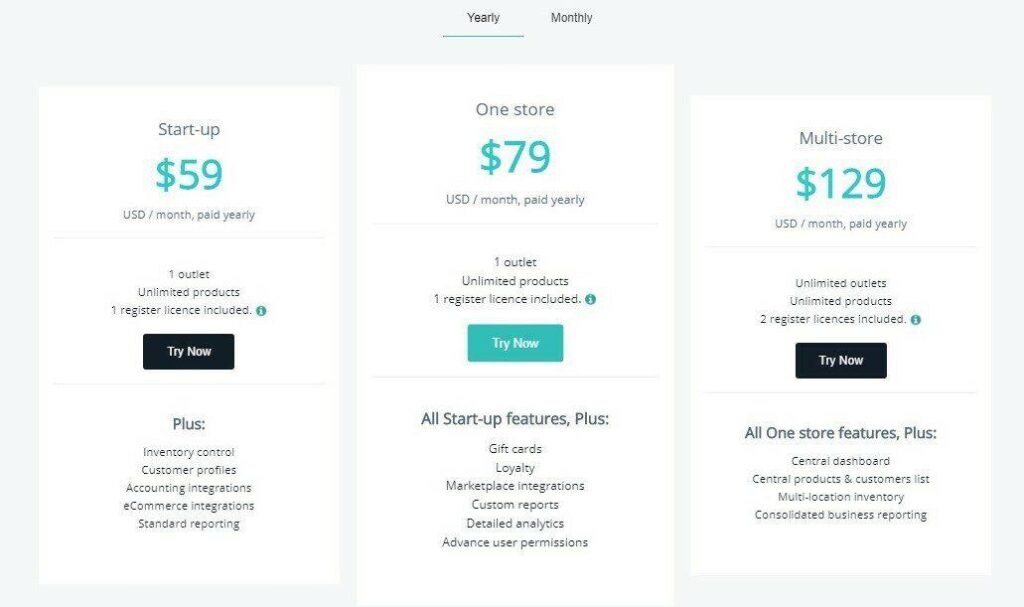
Task: Click Try Now under Multi-store plan
Action: [x=841, y=360]
